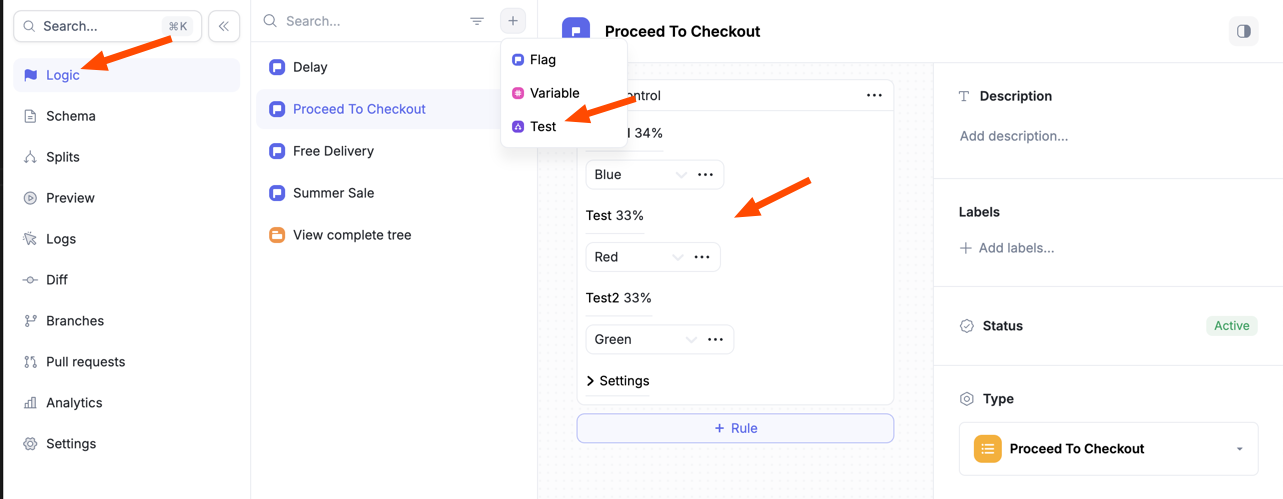Screen dimensions: 1283x499
Task: Click the Add description field
Action: (x=1014, y=136)
